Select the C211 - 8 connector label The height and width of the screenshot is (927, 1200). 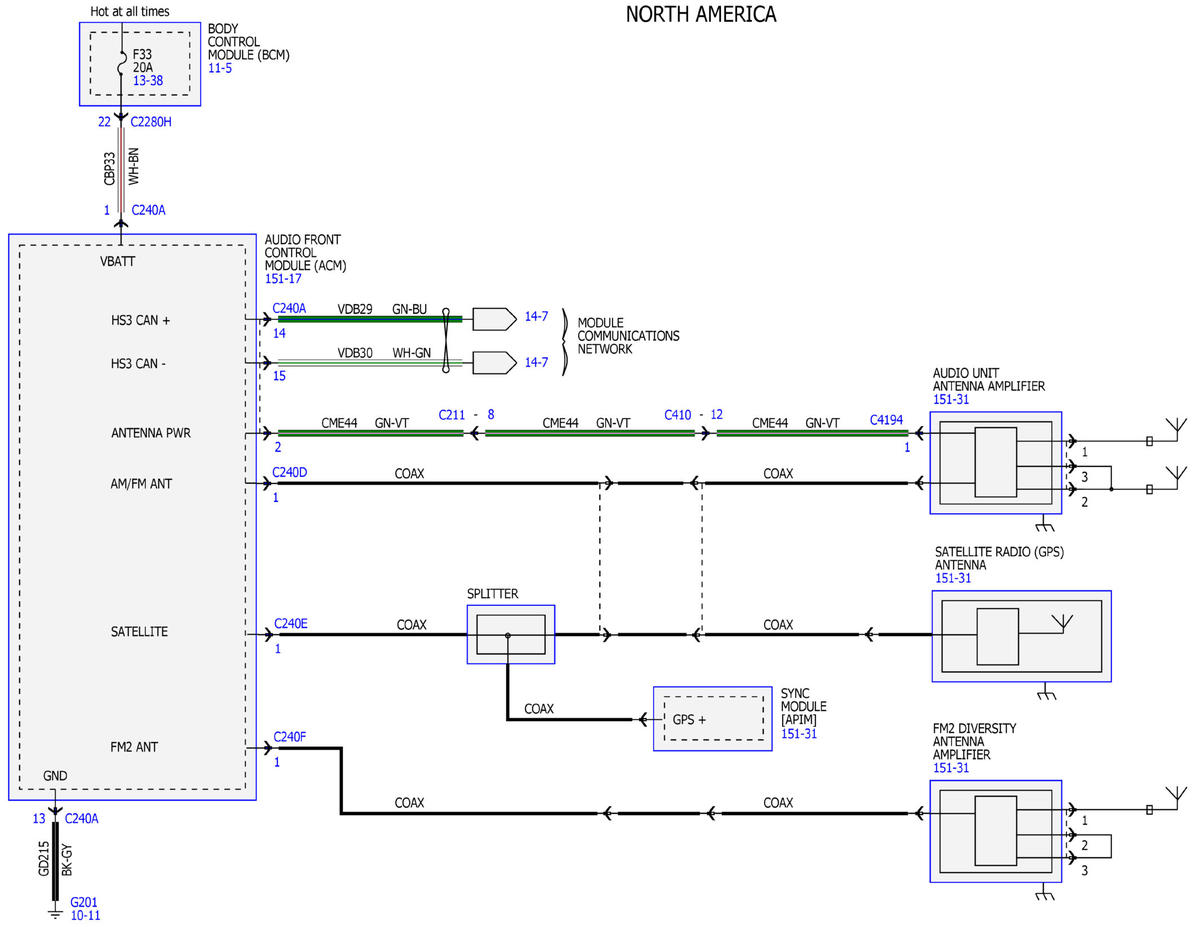coord(467,413)
